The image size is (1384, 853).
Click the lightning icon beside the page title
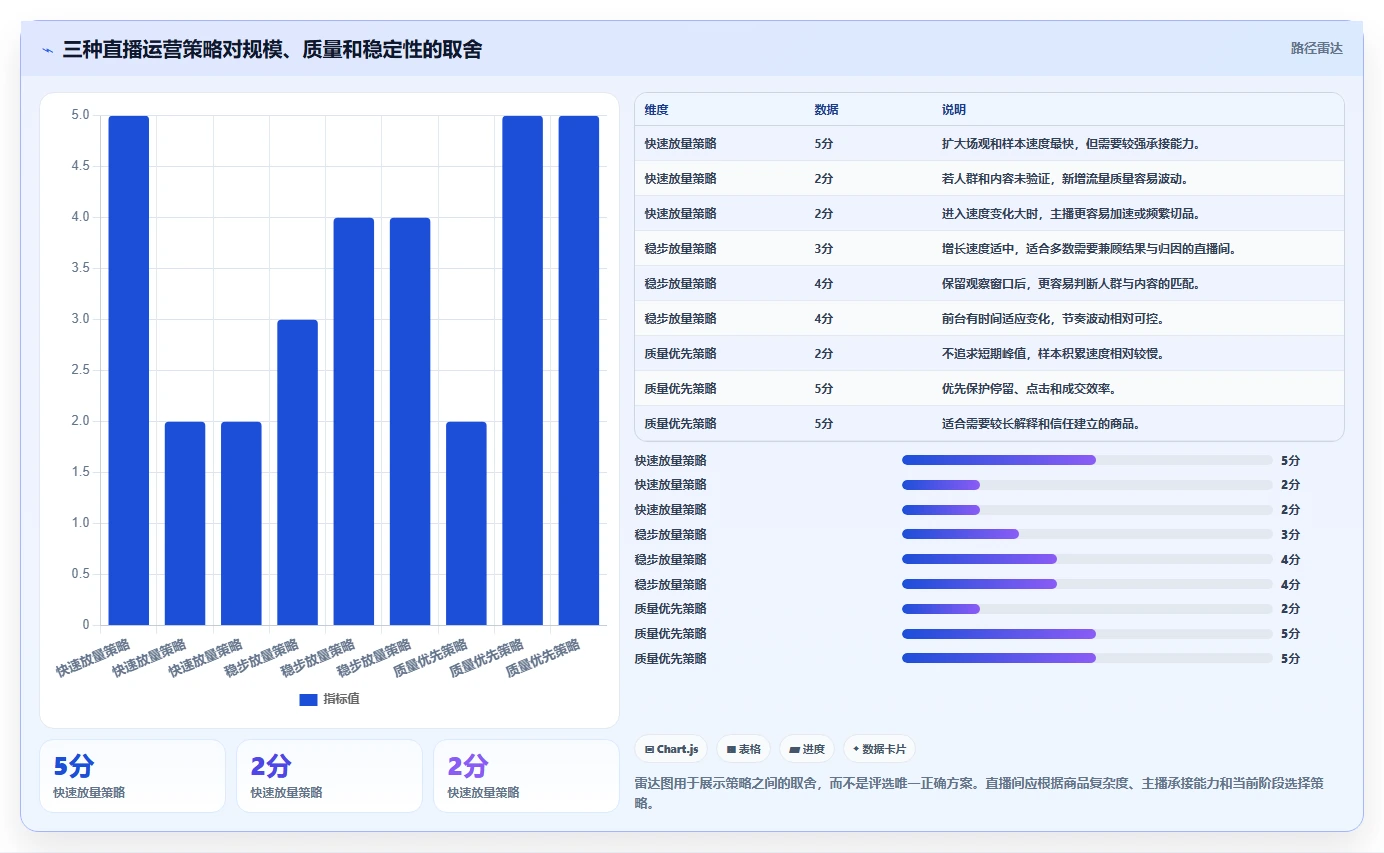47,49
